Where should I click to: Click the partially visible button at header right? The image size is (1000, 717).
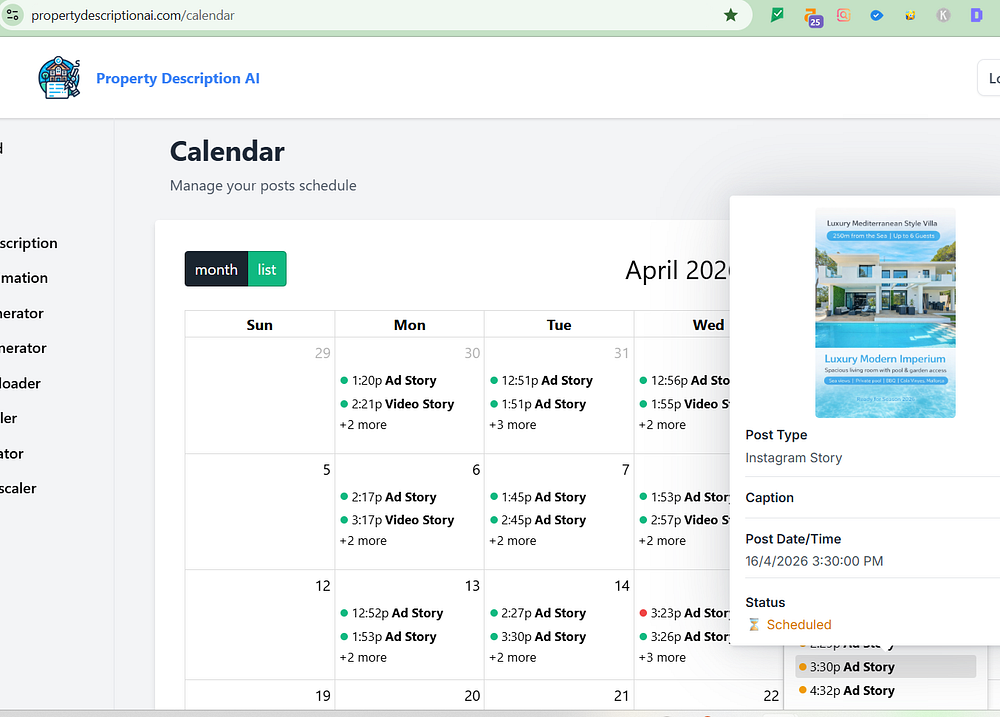point(989,78)
